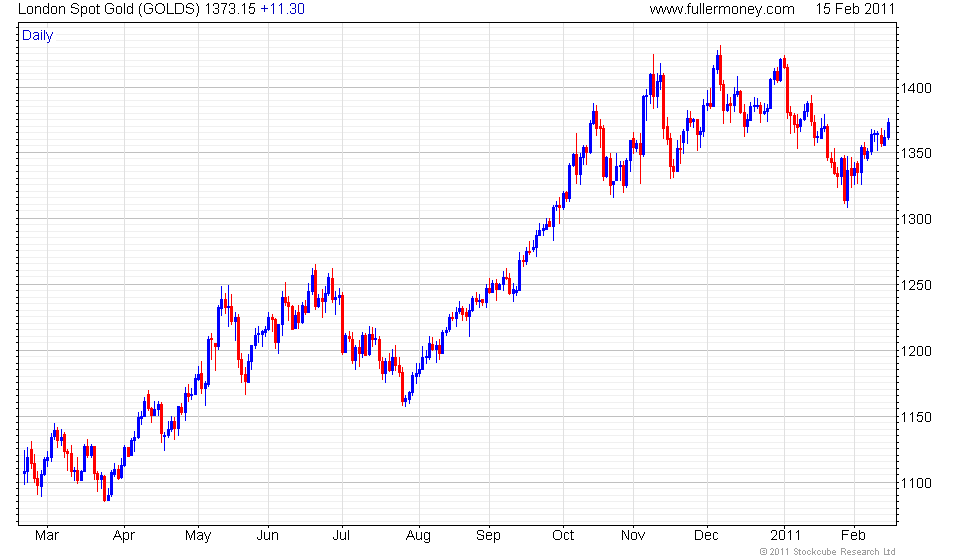The width and height of the screenshot is (980, 560).
Task: Select the price value 1373.15
Action: (230, 9)
